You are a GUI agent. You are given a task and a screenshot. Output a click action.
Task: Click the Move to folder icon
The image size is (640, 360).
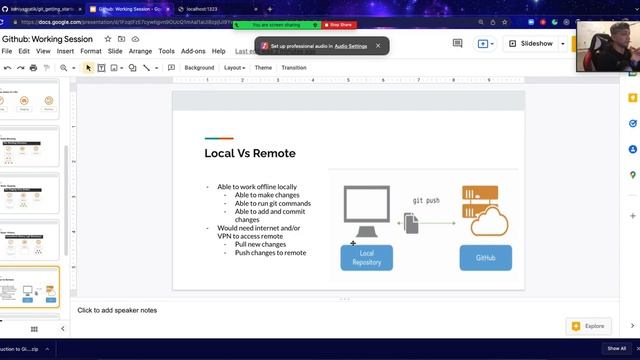(122, 39)
